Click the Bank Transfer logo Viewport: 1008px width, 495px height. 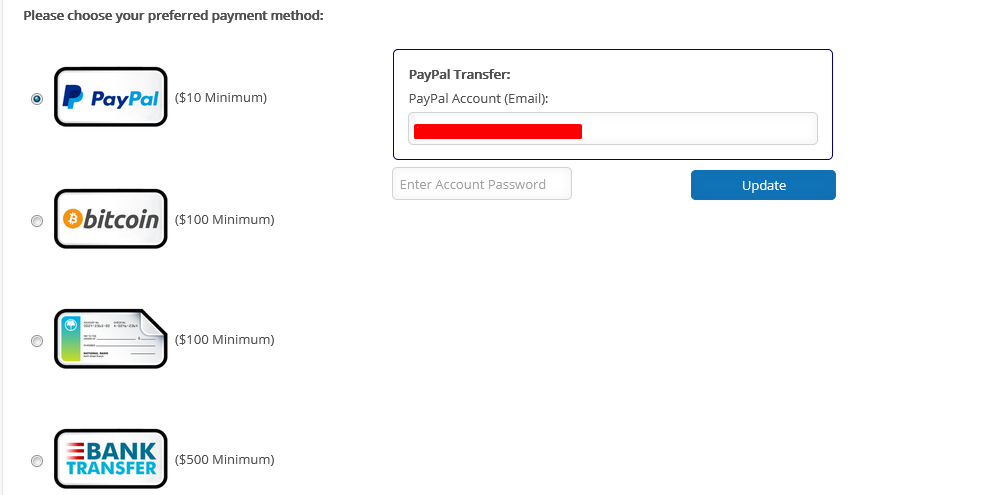point(110,459)
